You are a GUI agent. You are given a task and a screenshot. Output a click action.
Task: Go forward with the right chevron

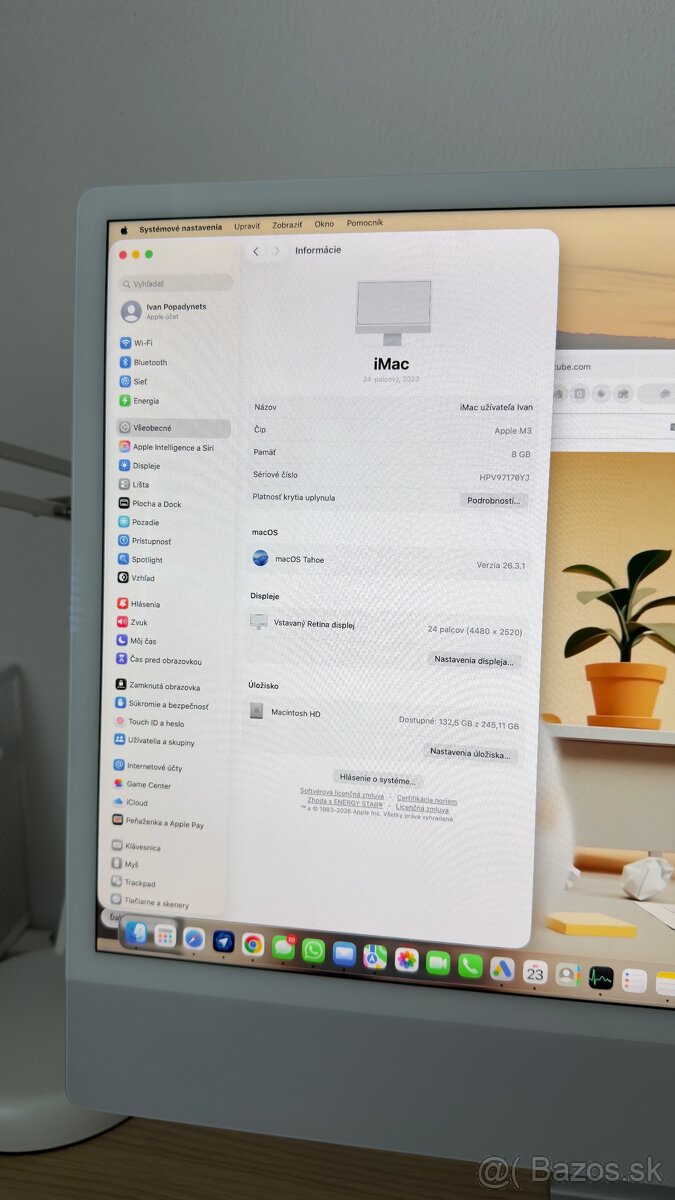[x=277, y=251]
